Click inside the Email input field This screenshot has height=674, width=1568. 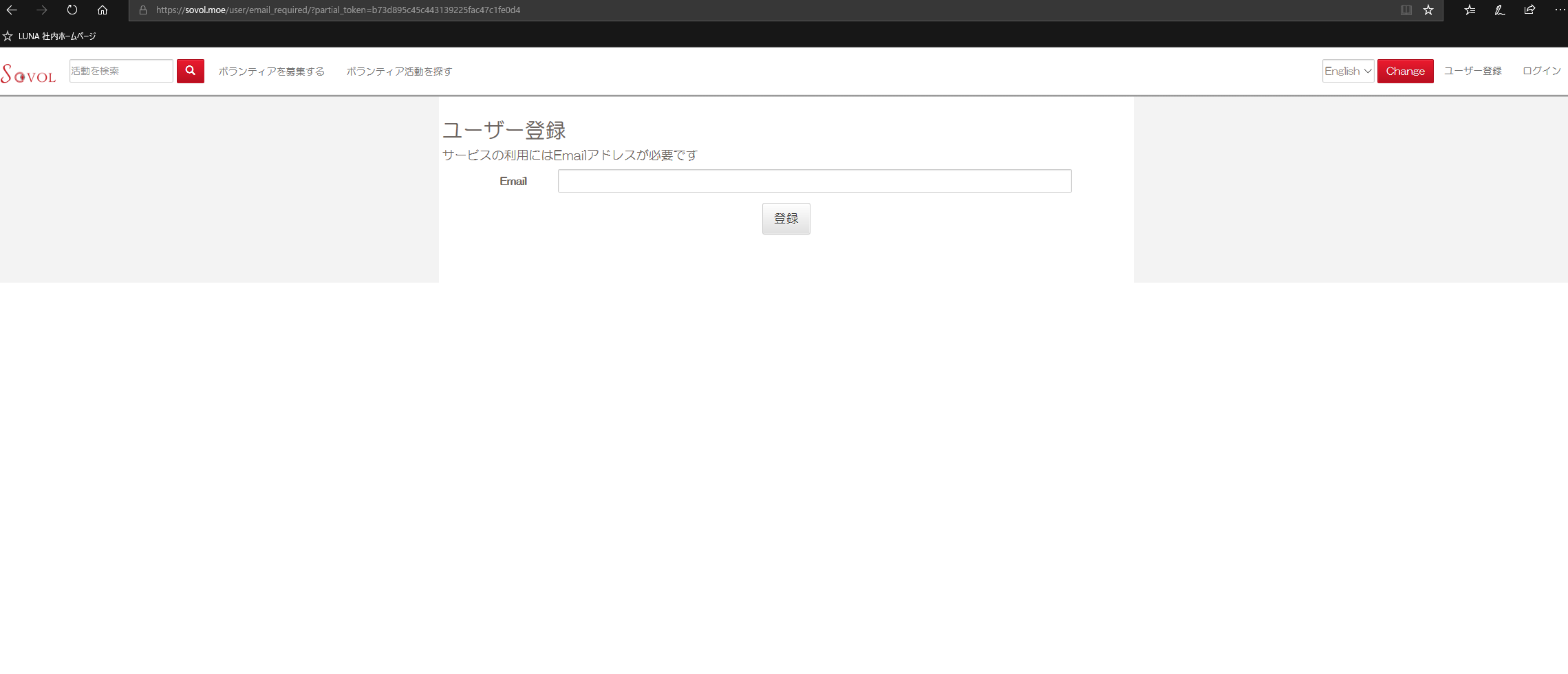pos(814,181)
